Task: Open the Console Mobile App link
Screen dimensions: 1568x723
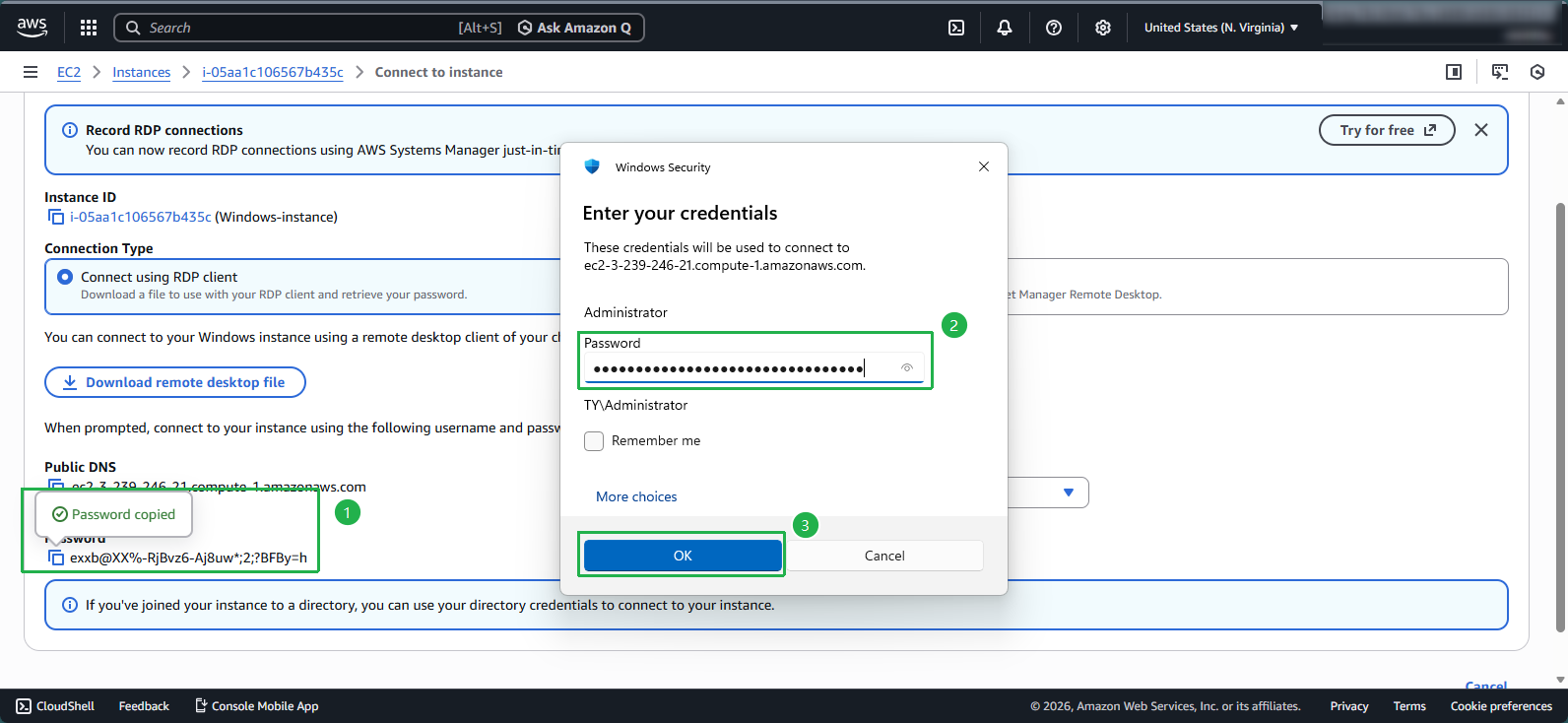Action: pos(256,706)
